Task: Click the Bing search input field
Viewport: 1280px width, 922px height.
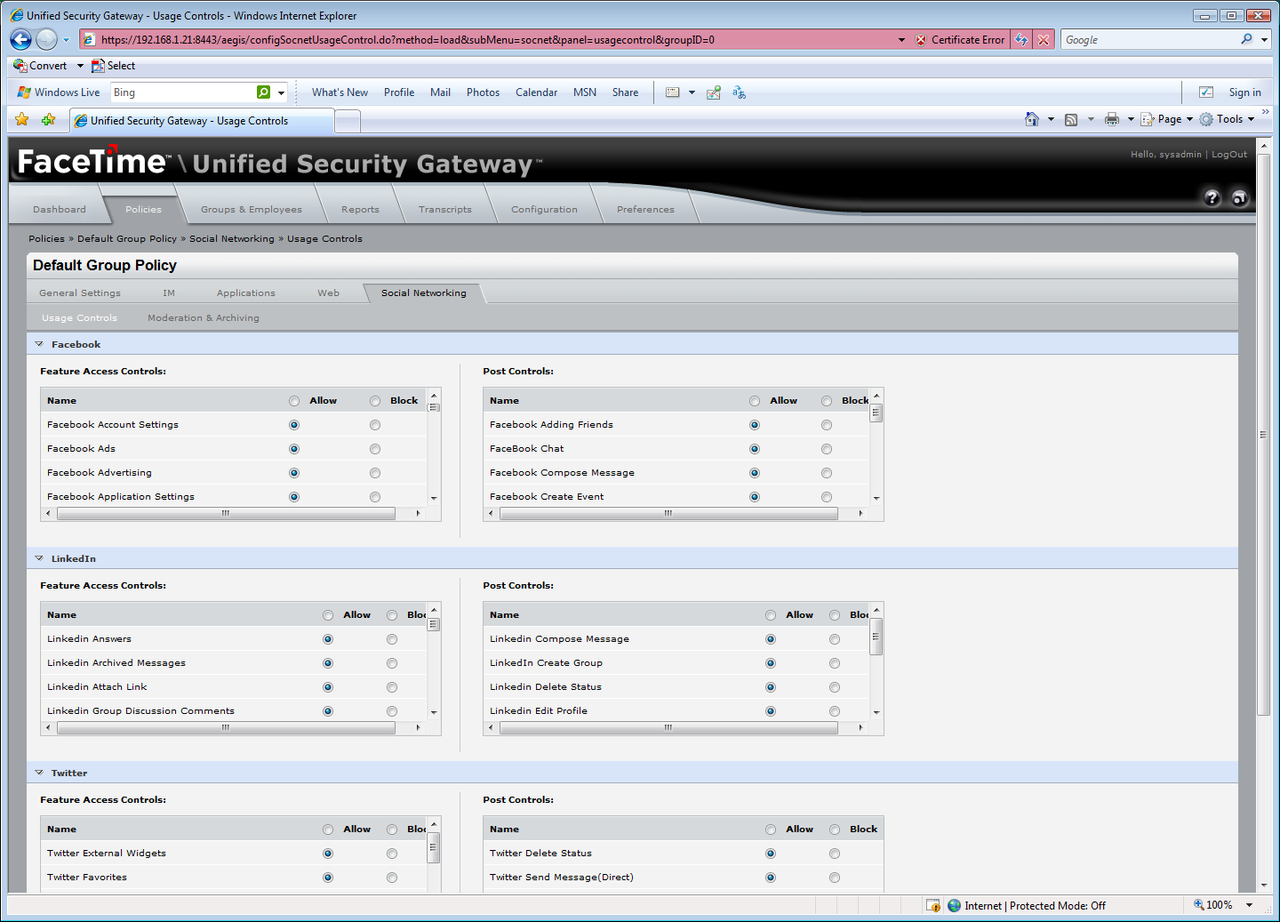Action: [182, 92]
